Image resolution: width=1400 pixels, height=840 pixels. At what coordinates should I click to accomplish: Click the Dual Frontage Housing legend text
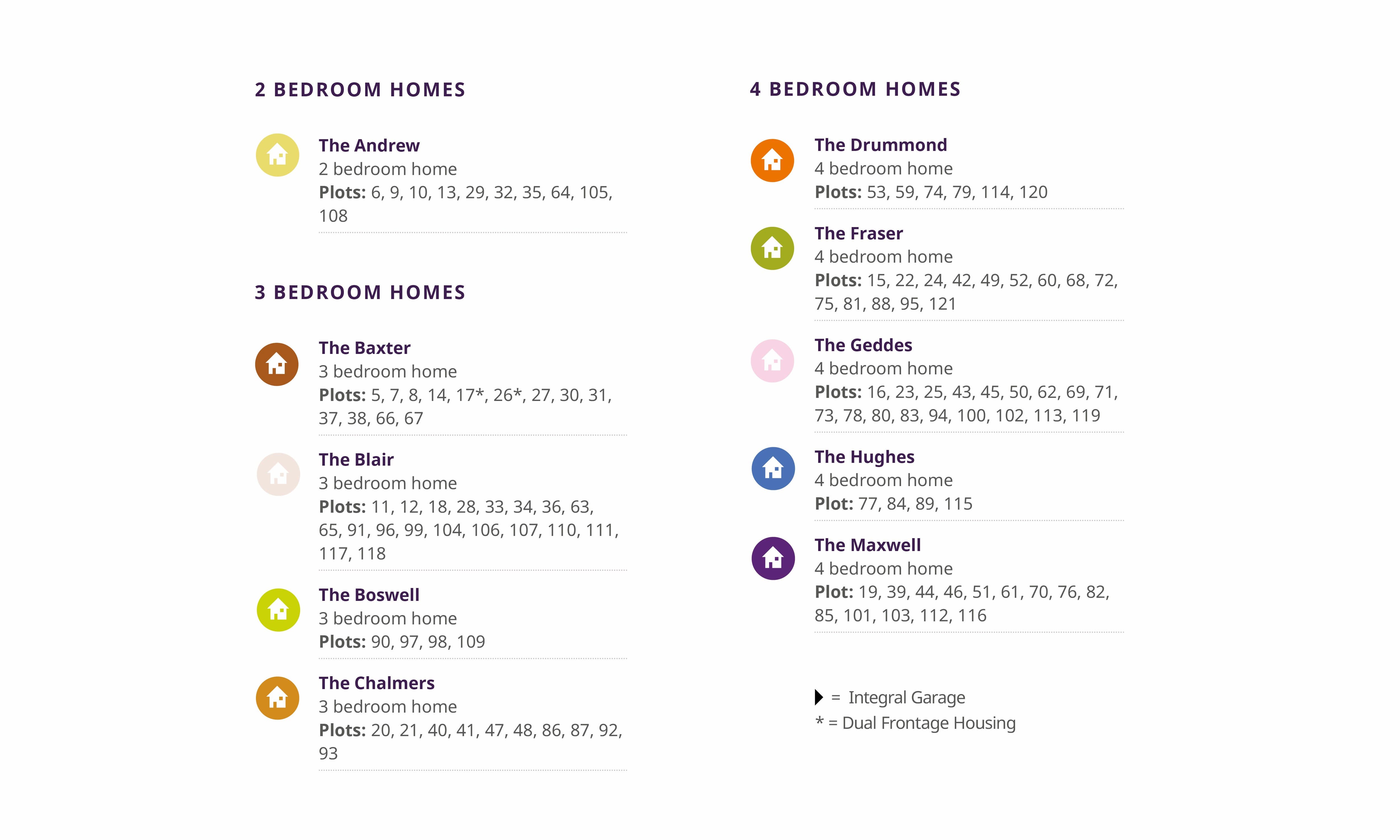coord(928,724)
